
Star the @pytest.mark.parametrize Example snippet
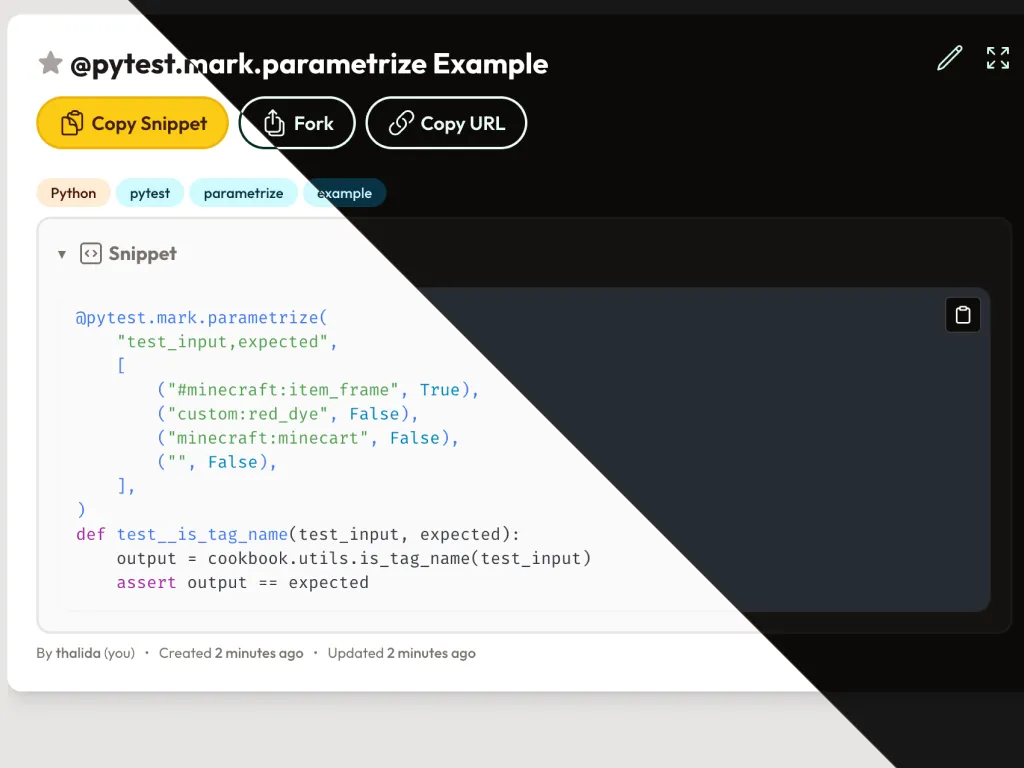point(50,63)
